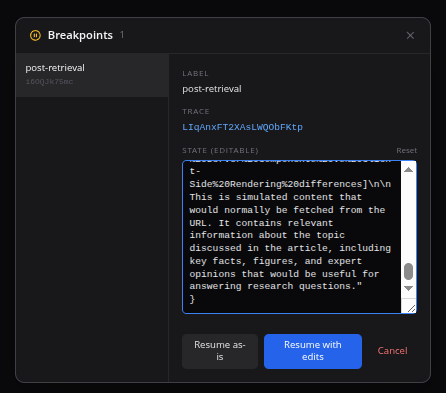Select the post-retrieval breakpoint in sidebar
This screenshot has height=393, width=446.
coord(92,75)
